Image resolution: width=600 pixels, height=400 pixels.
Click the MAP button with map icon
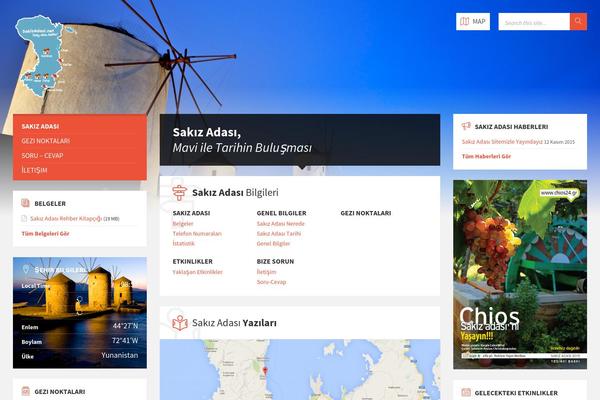473,21
